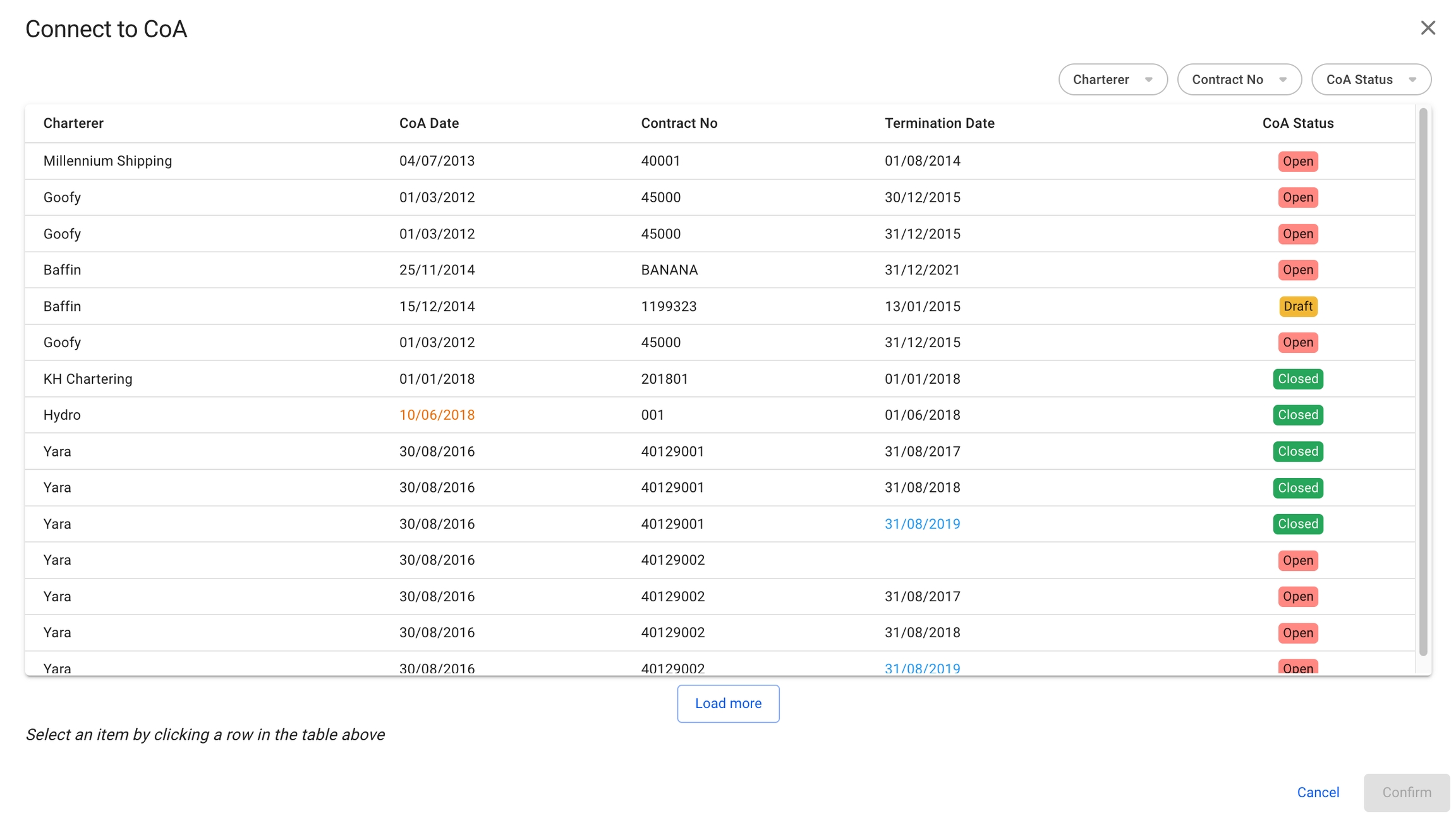Select the Millennium Shipping row
Image resolution: width=1456 pixels, height=820 pixels.
click(x=107, y=161)
